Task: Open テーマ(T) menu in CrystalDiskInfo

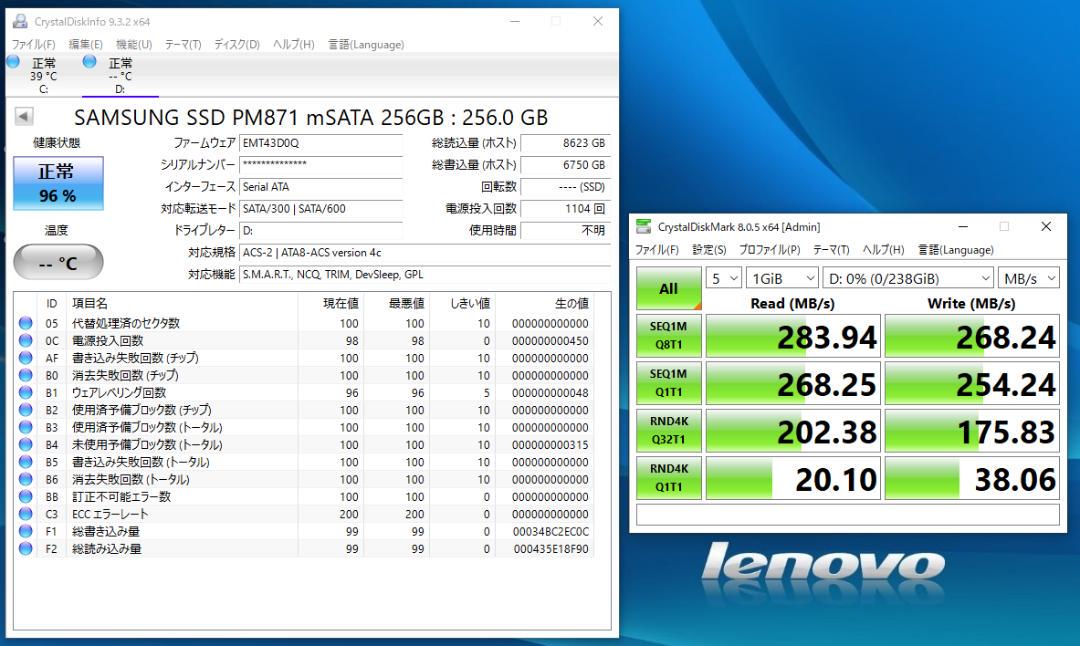Action: click(183, 45)
